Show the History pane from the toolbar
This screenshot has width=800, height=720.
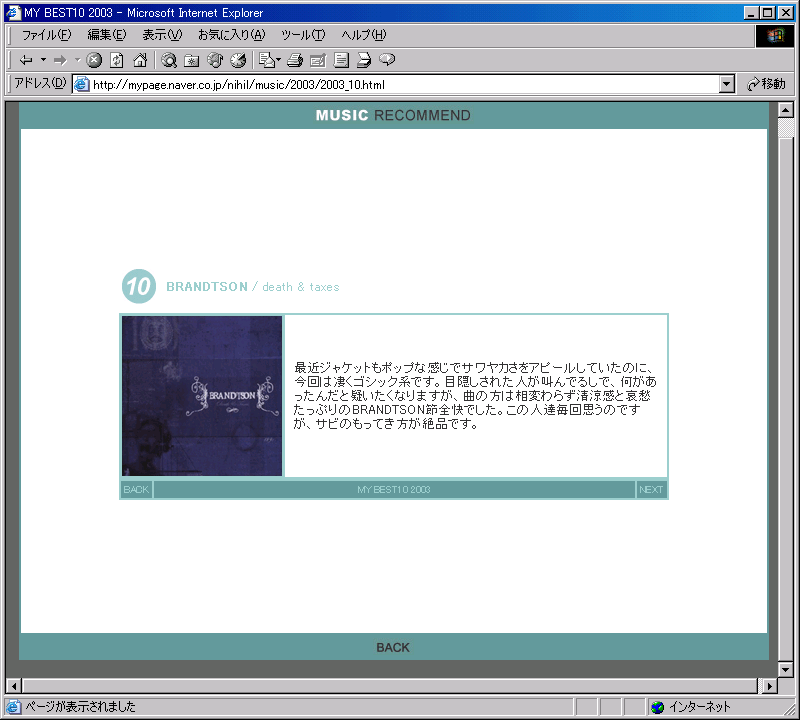pyautogui.click(x=238, y=60)
